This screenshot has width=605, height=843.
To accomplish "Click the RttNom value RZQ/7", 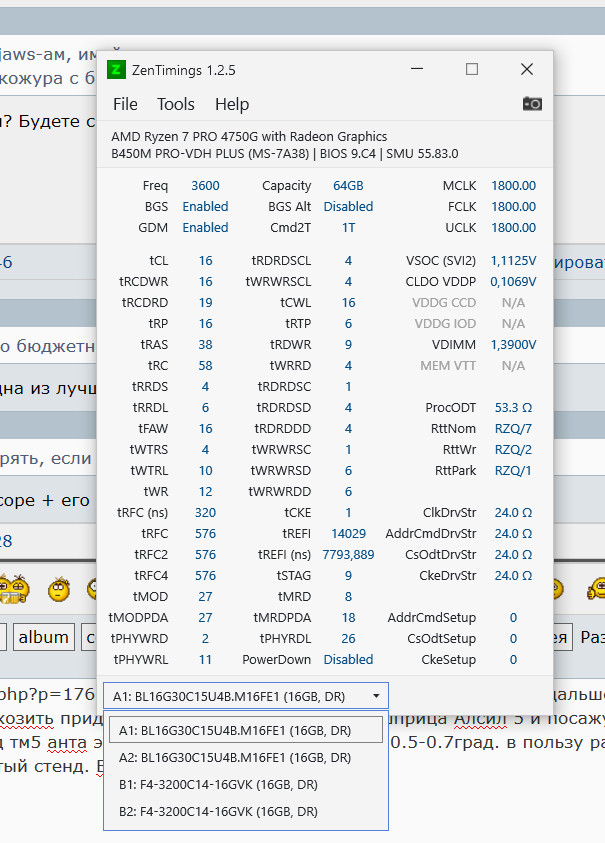I will point(514,428).
